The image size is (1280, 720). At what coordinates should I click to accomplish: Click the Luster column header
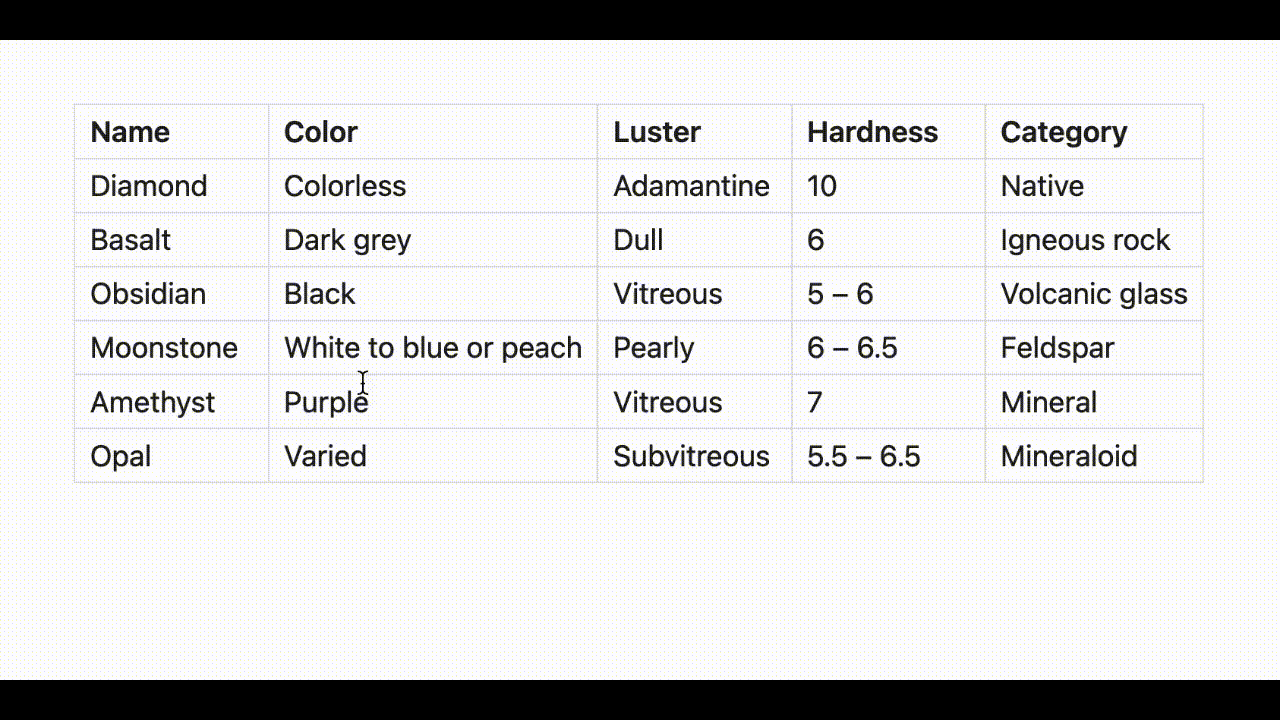point(657,132)
